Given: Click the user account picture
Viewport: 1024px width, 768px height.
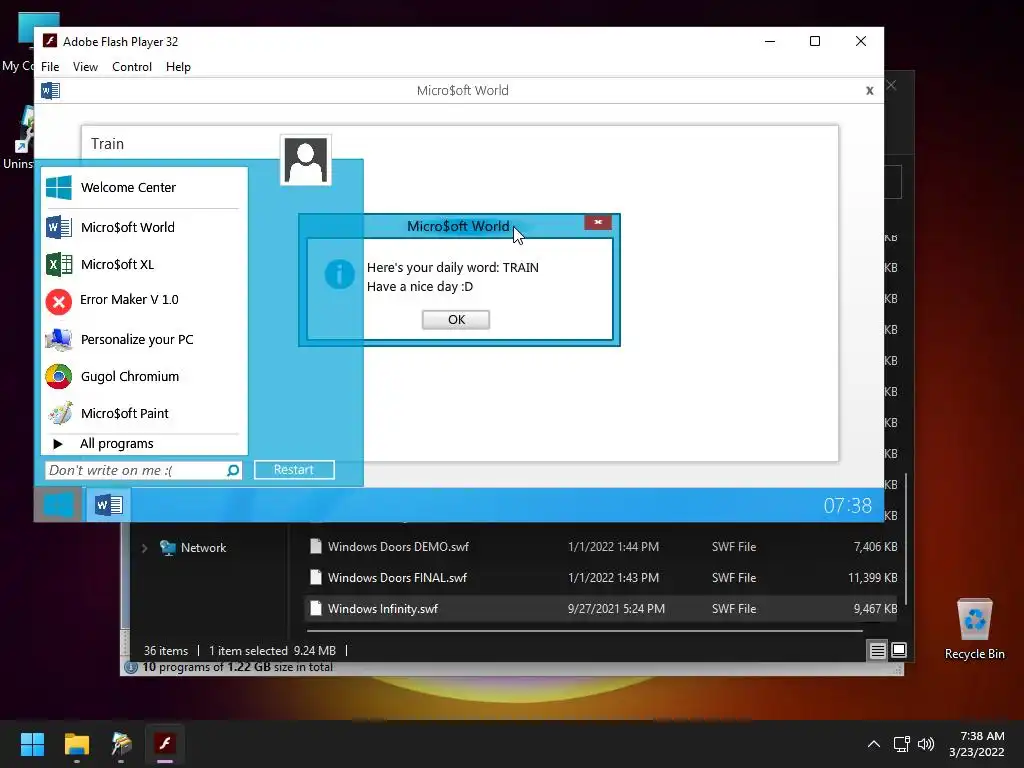Looking at the screenshot, I should (306, 160).
